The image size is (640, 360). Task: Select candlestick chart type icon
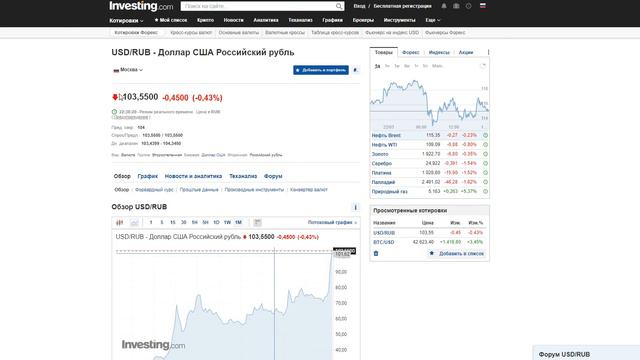(x=120, y=222)
